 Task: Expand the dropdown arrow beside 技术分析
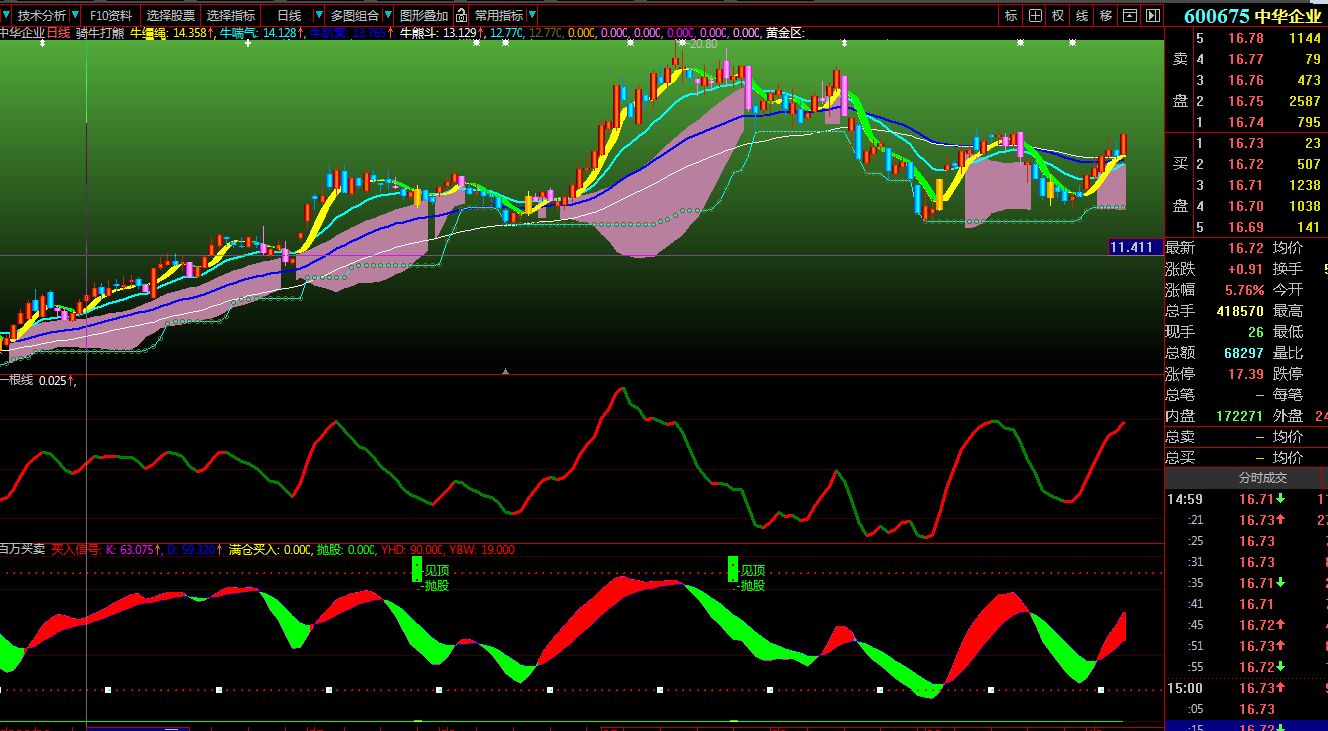click(x=75, y=15)
